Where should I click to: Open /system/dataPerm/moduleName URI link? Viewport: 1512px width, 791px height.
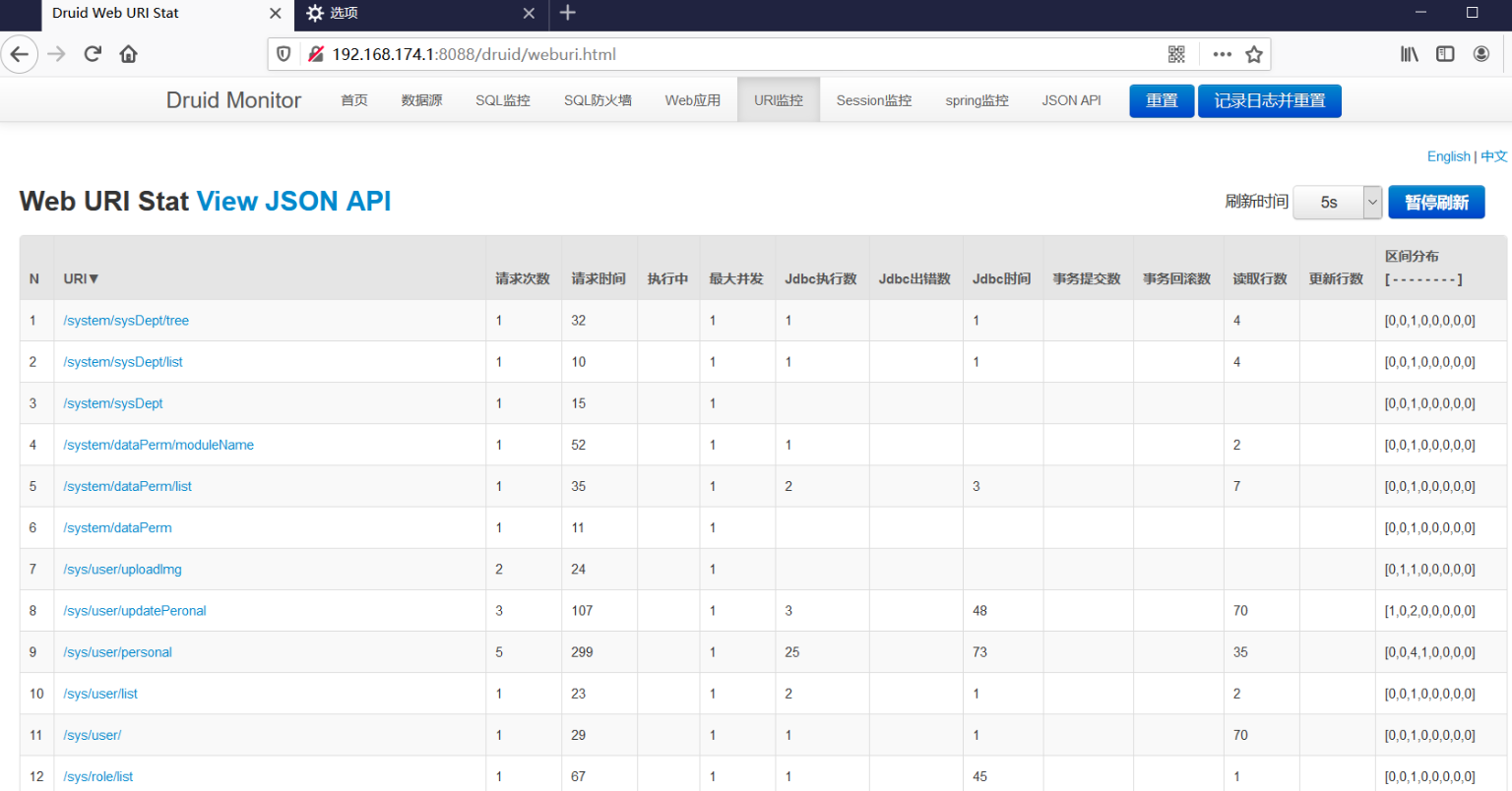[x=158, y=445]
